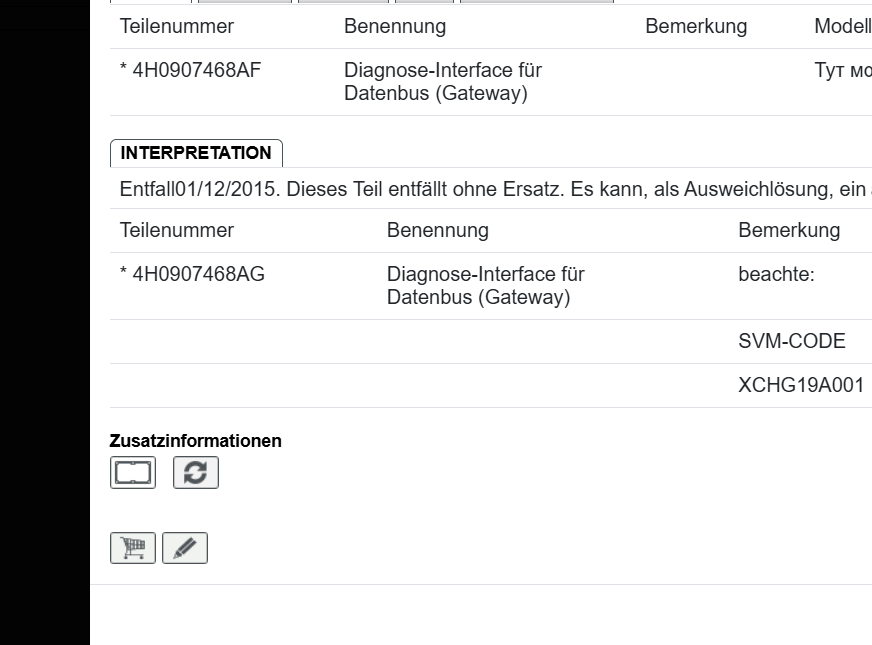Select replacement part 4H0907468AG

tap(194, 274)
